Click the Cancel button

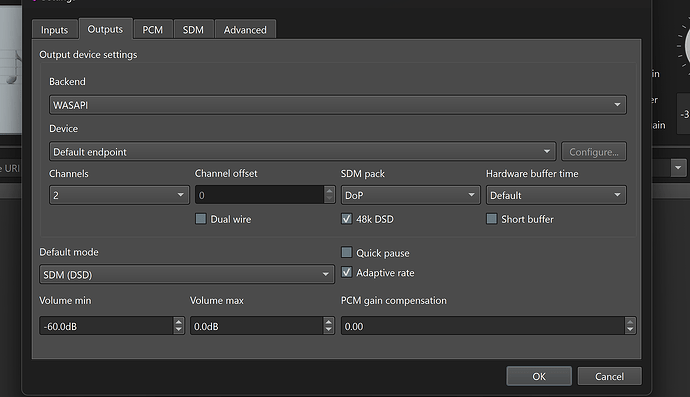(609, 376)
